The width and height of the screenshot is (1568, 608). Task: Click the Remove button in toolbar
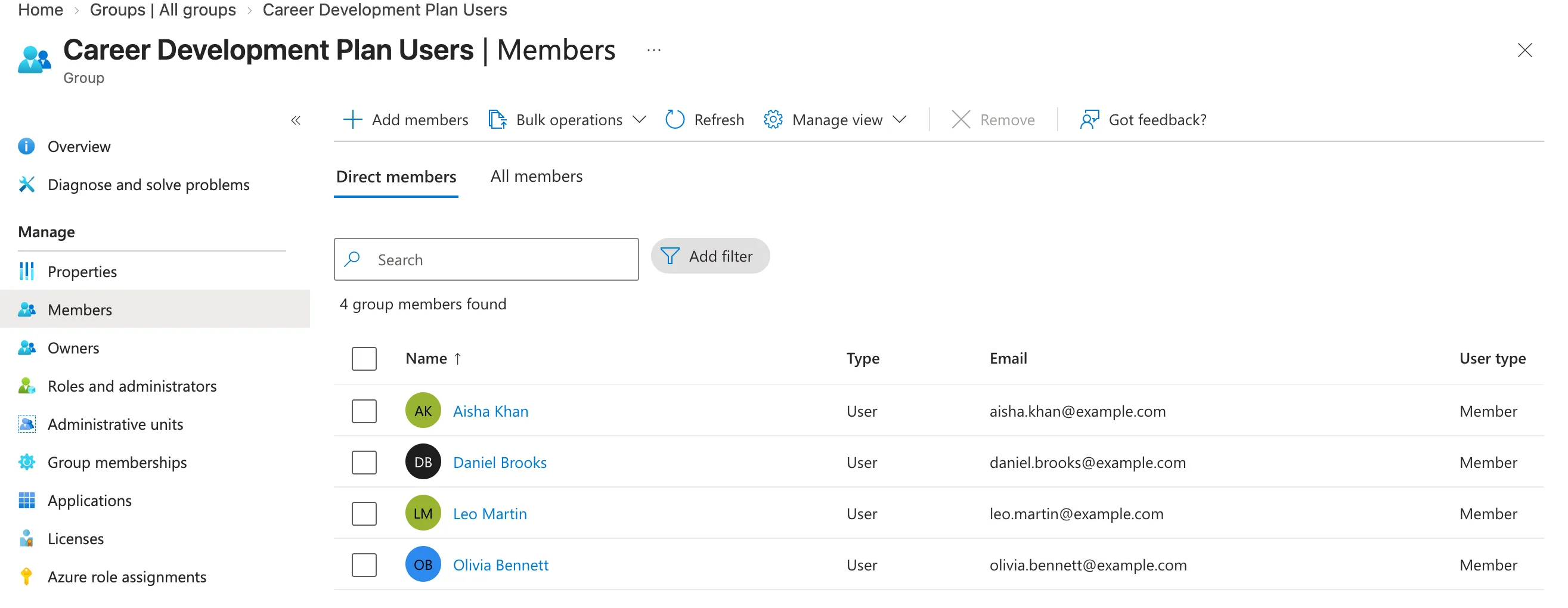[x=993, y=120]
